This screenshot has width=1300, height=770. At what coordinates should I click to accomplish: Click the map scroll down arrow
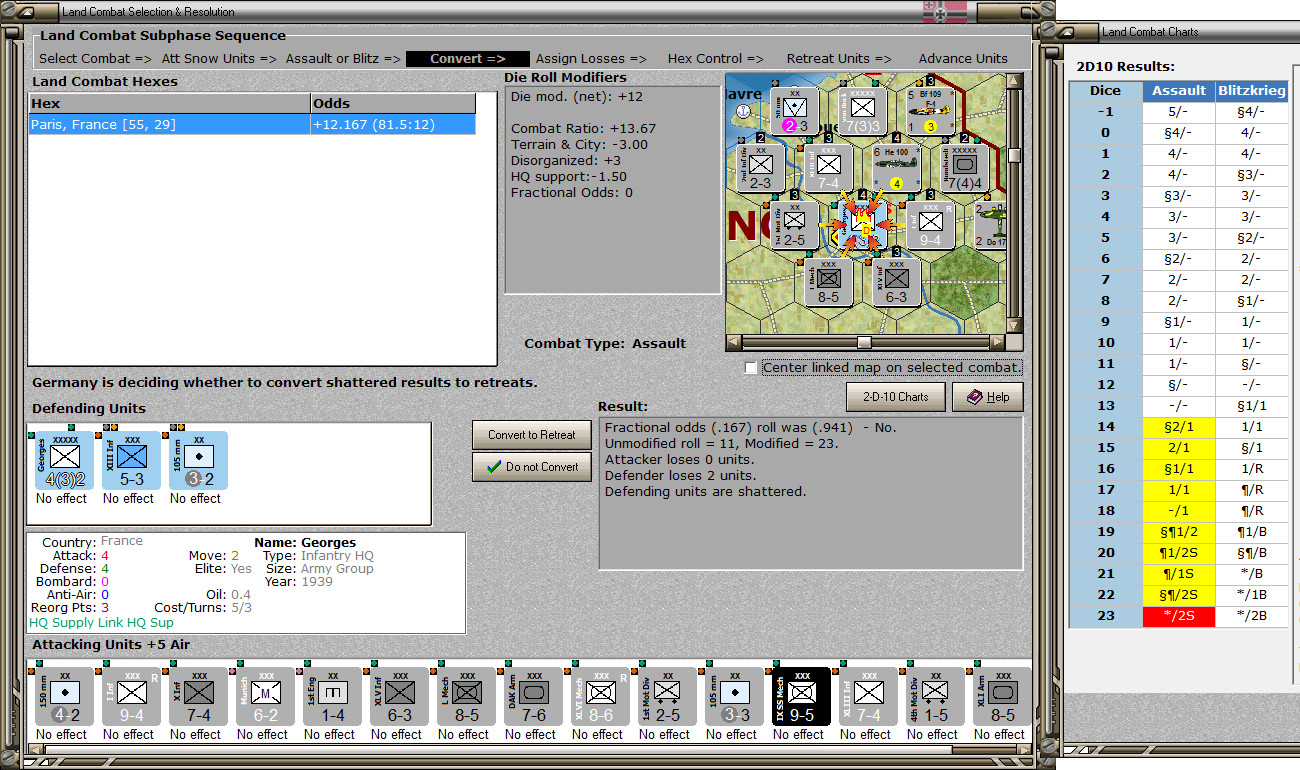1015,326
